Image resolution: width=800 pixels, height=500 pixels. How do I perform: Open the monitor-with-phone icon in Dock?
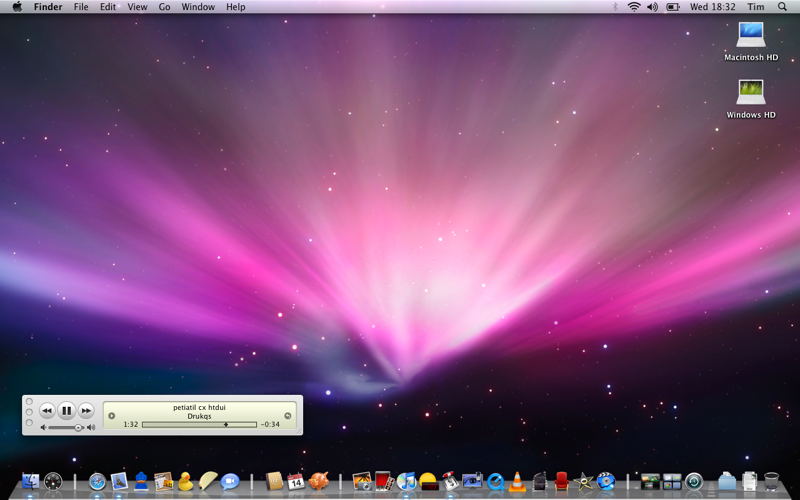click(472, 481)
